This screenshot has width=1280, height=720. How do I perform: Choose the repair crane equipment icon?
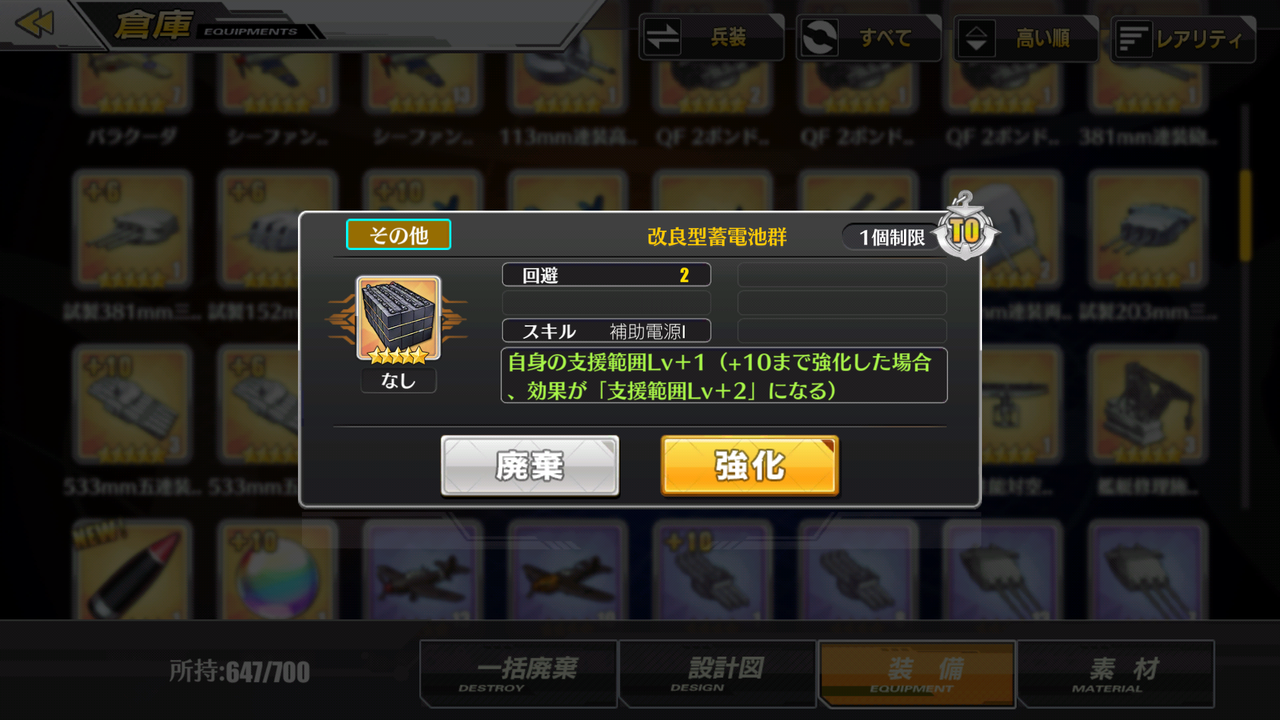pyautogui.click(x=1147, y=404)
